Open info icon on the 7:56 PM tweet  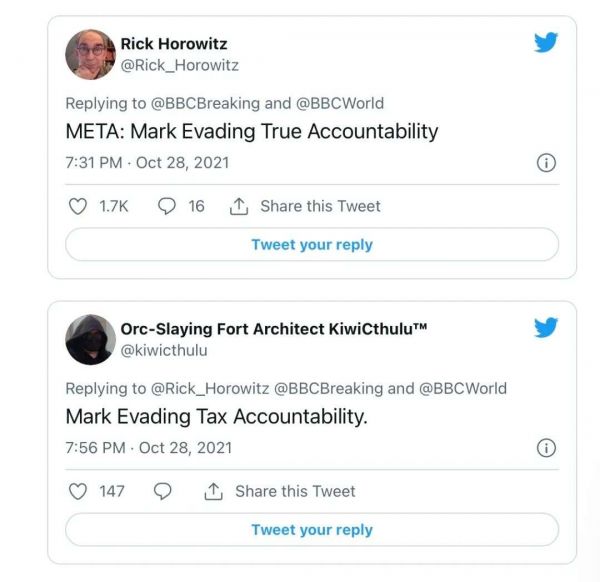(546, 448)
